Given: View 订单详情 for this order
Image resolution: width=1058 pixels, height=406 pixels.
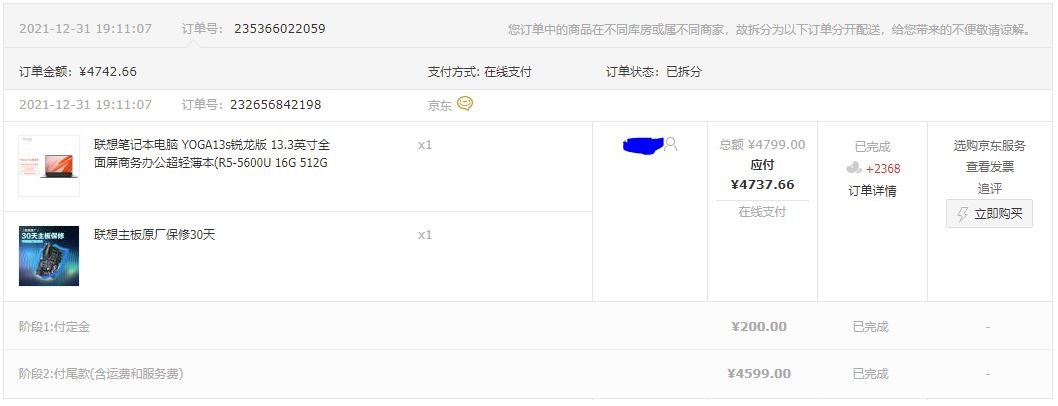Looking at the screenshot, I should (x=872, y=191).
